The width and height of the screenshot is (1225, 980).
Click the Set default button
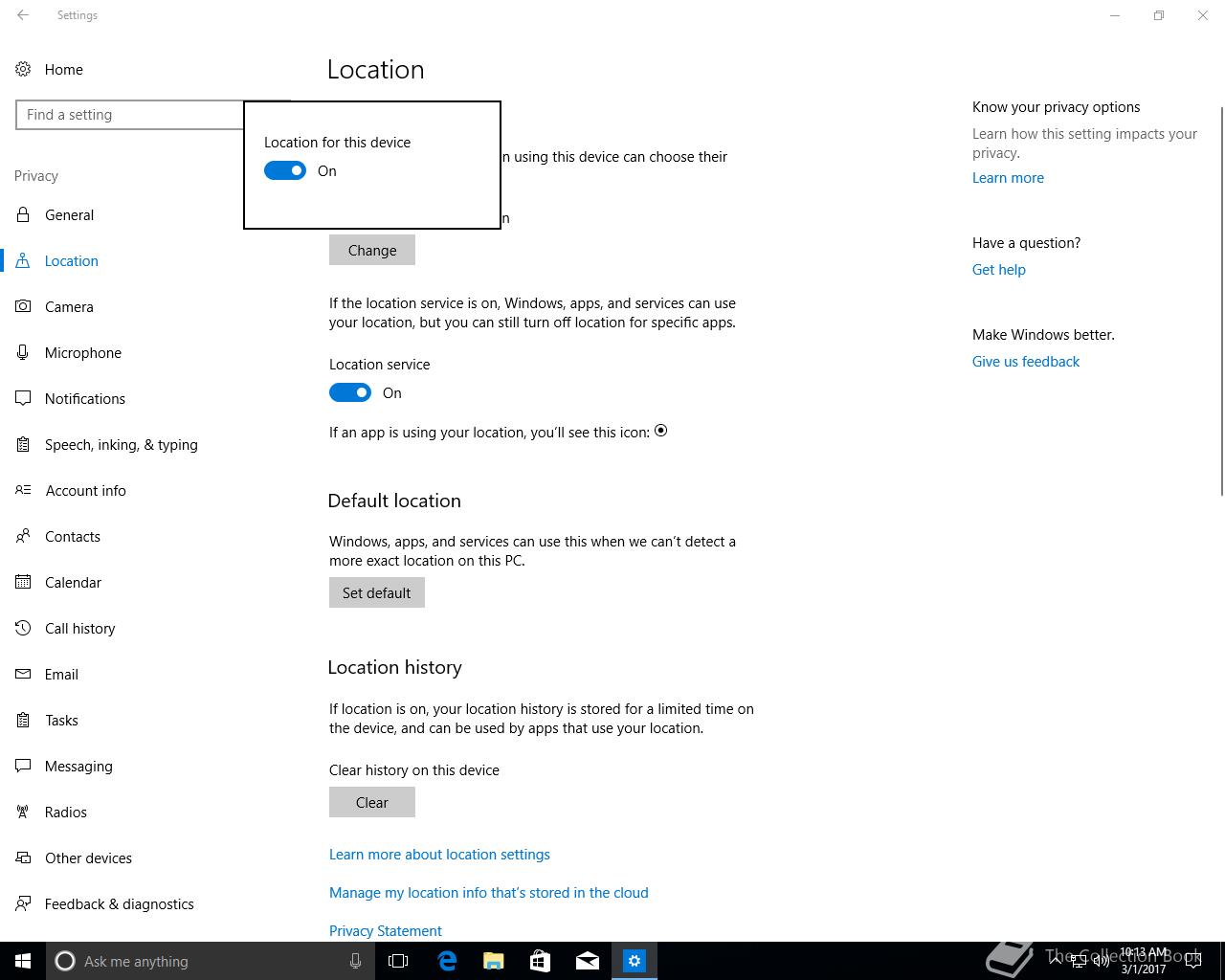[x=377, y=592]
